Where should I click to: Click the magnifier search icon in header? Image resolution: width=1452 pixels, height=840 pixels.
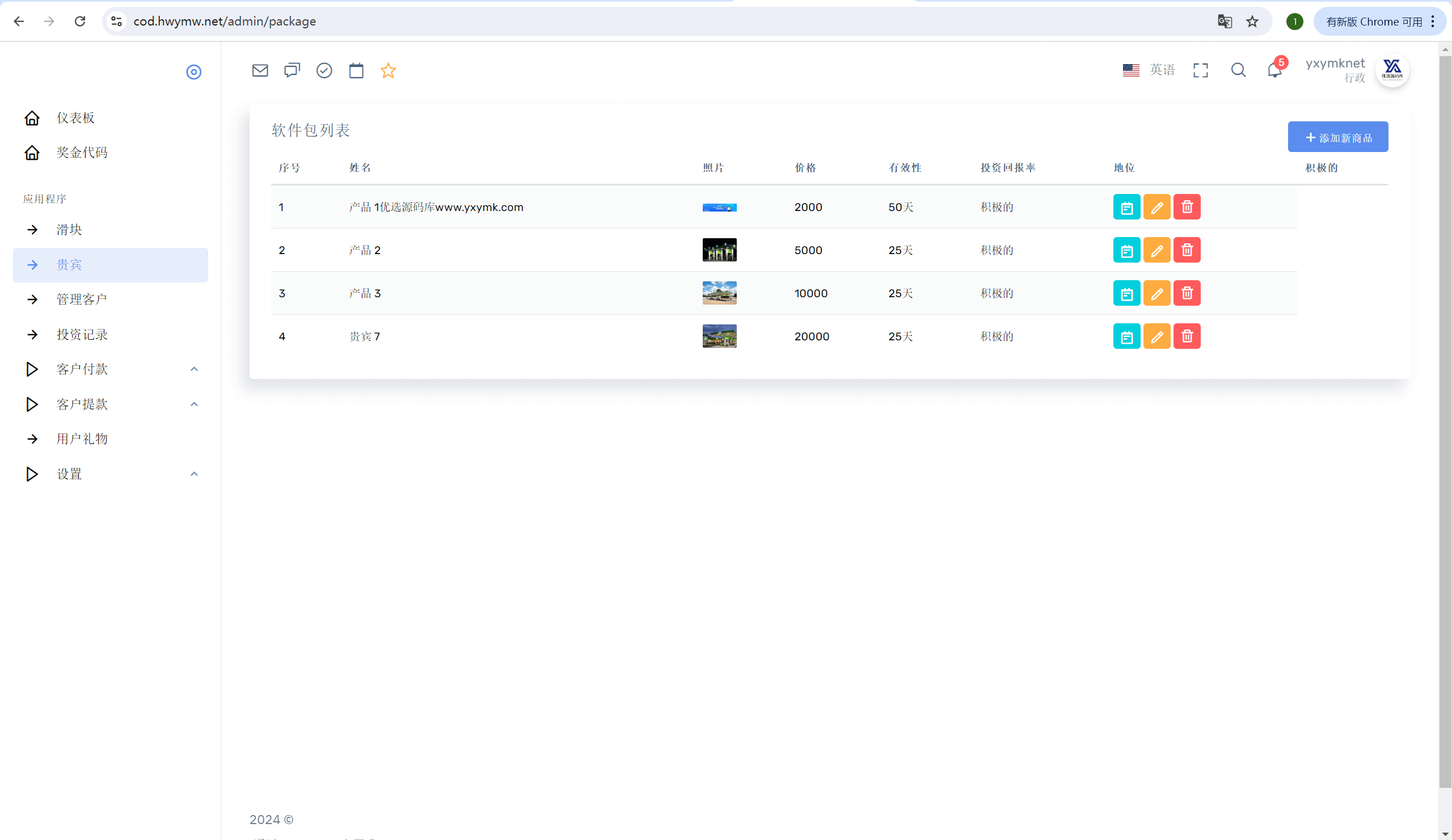[1238, 70]
